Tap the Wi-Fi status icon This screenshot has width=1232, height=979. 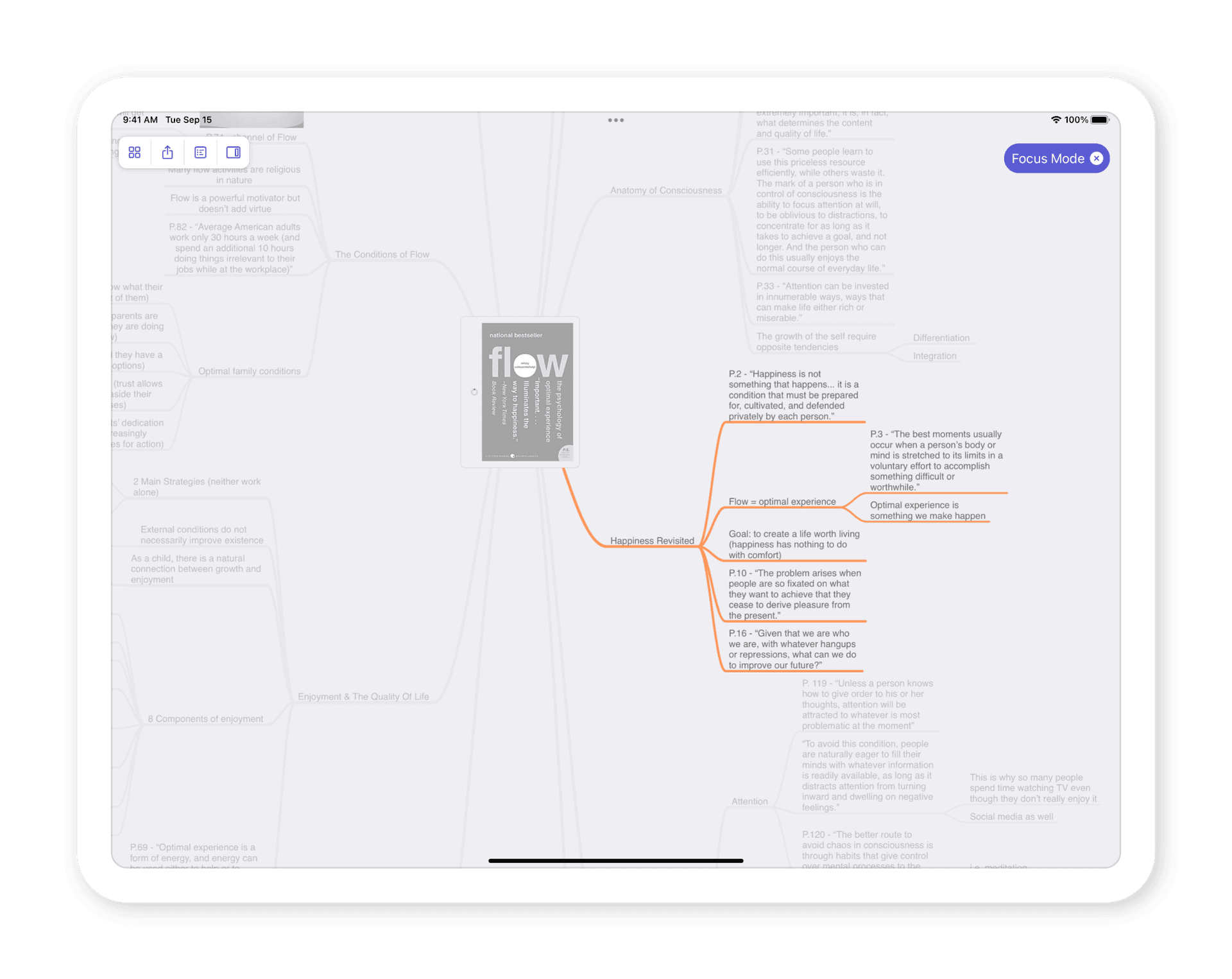[1056, 120]
